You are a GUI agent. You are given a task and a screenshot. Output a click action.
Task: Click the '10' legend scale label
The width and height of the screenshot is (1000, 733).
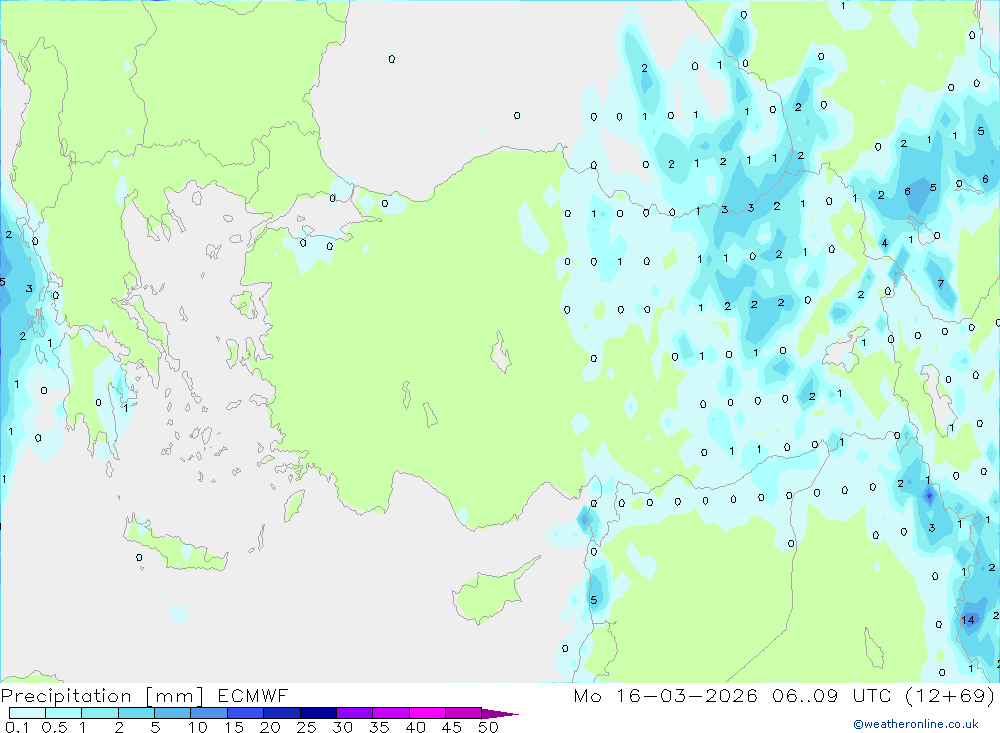click(x=198, y=727)
